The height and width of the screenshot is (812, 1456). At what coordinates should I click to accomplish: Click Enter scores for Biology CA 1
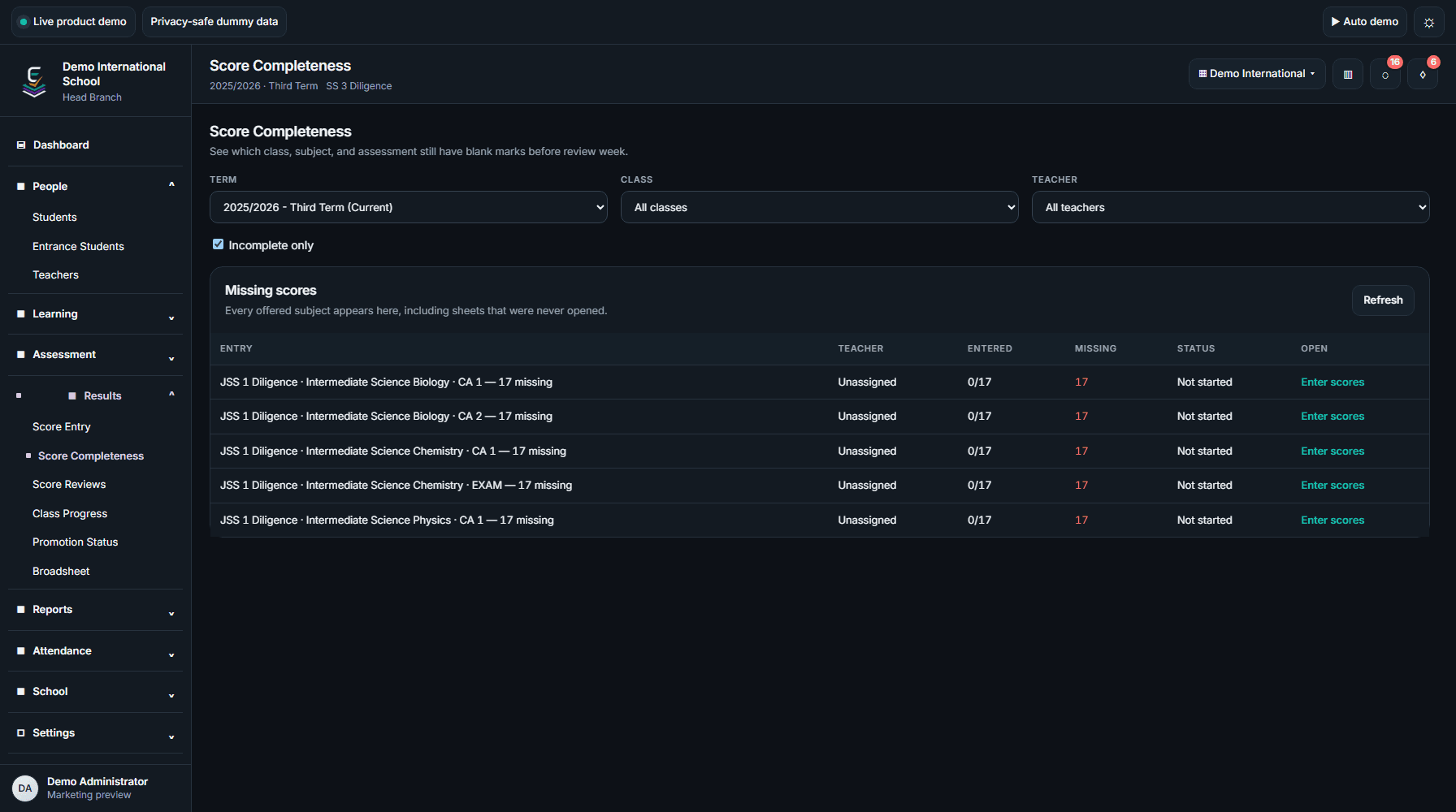(1332, 382)
